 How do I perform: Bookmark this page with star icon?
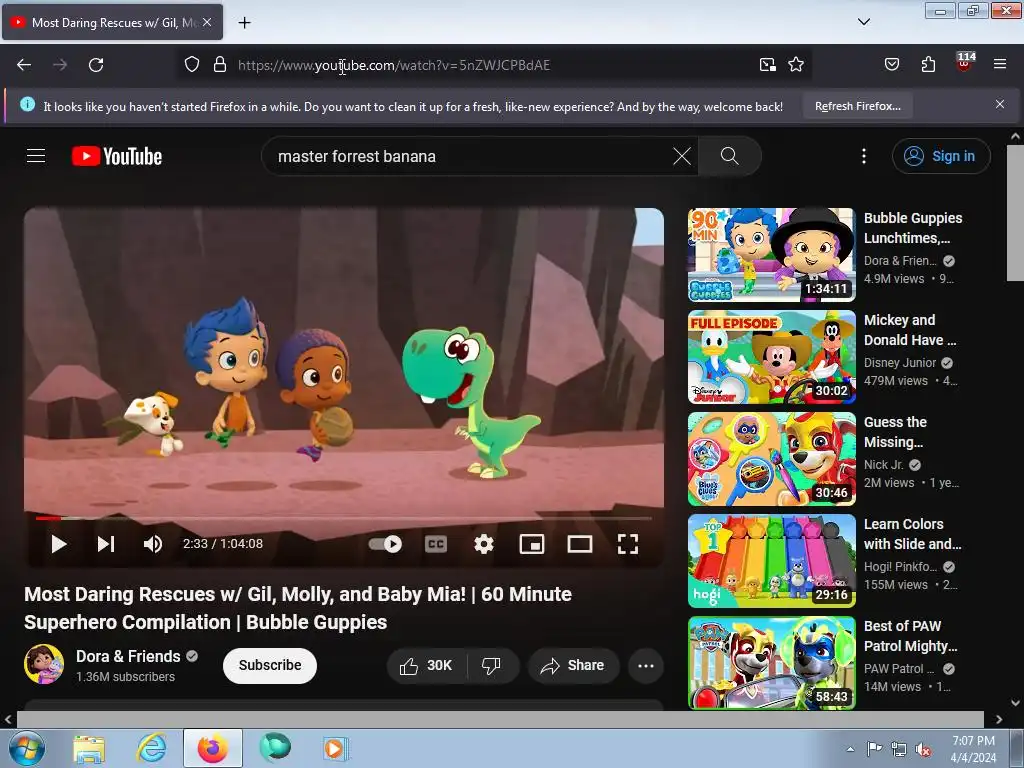pos(795,65)
